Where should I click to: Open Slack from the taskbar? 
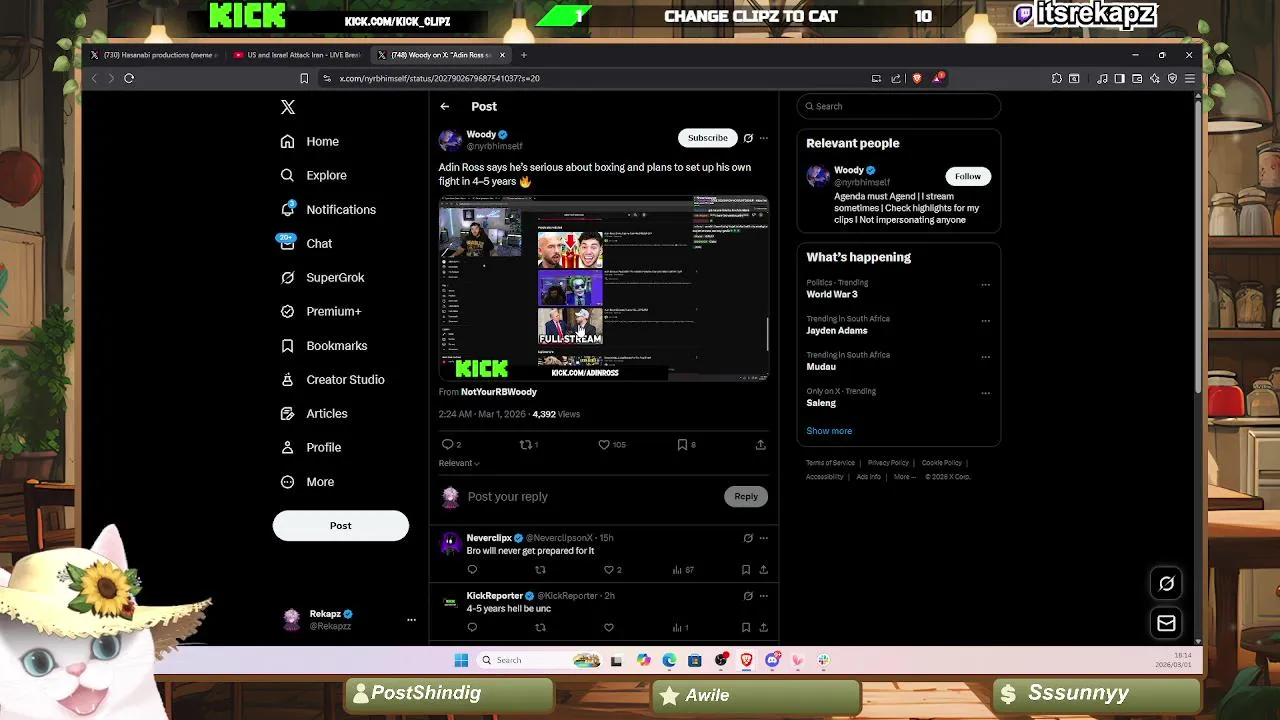click(823, 660)
